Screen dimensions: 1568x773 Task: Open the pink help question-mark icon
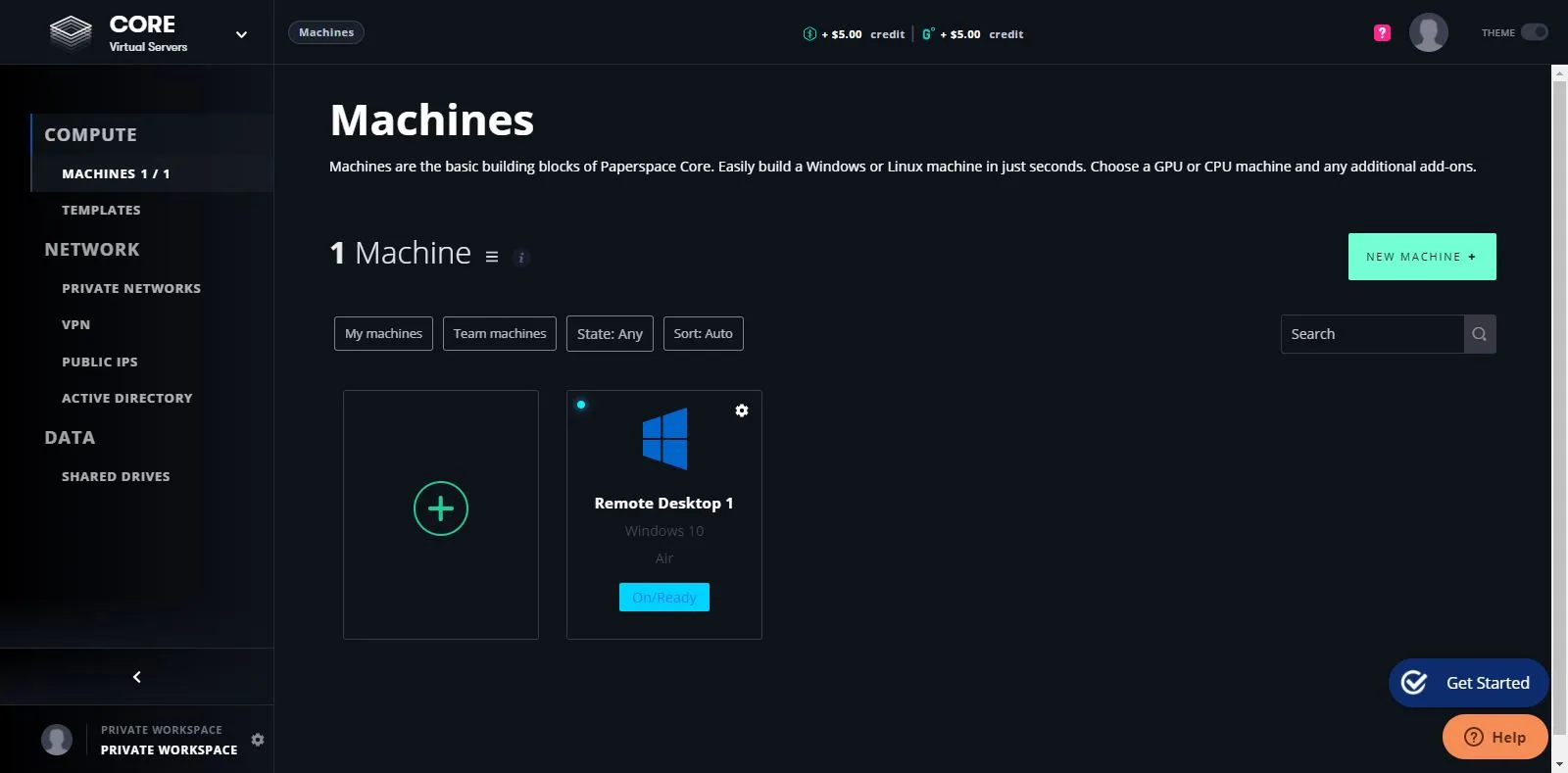tap(1382, 32)
